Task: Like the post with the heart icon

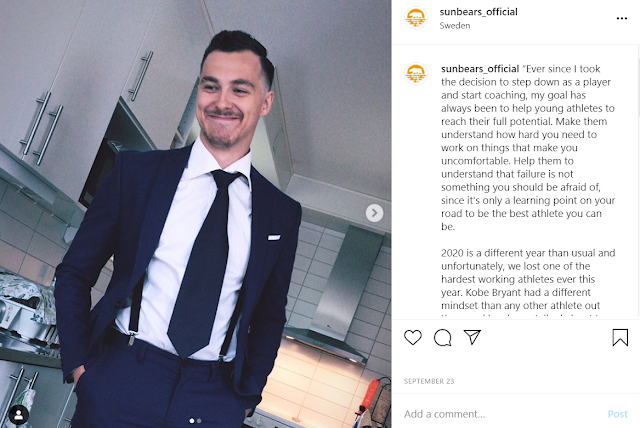Action: 413,337
